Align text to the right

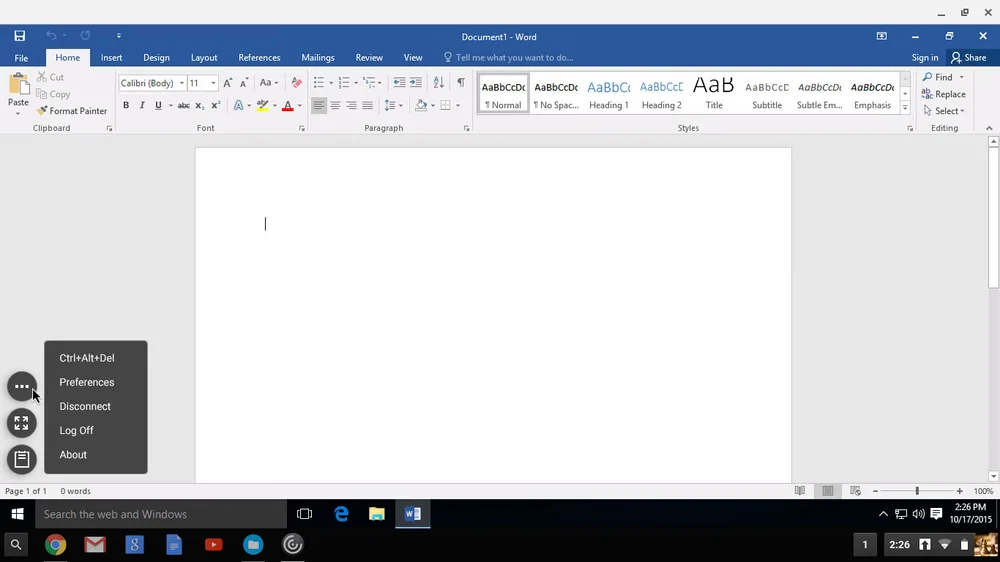pyautogui.click(x=351, y=105)
